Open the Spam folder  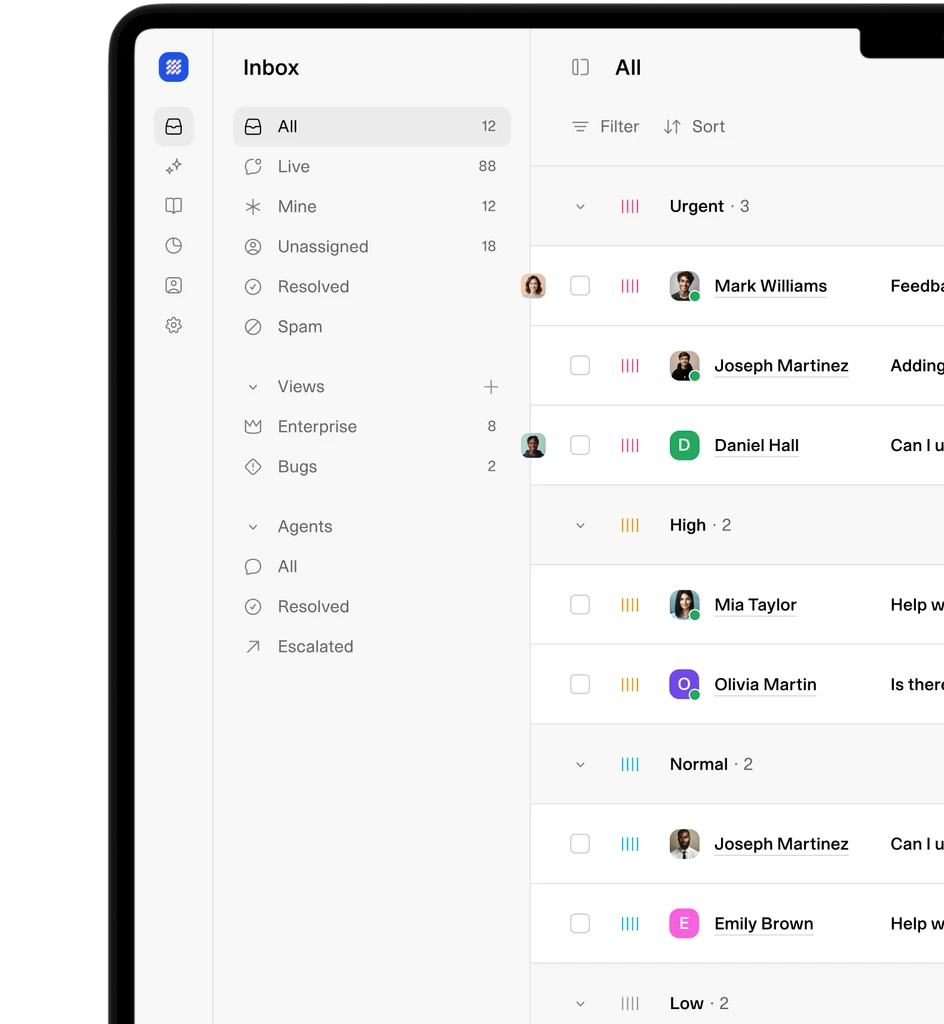point(371,326)
